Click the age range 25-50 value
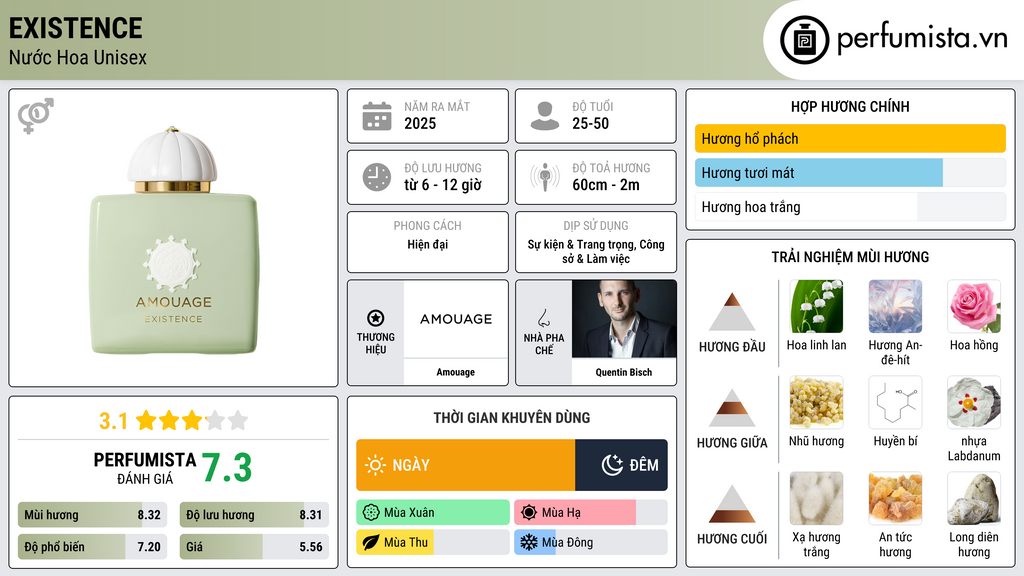 (x=590, y=123)
